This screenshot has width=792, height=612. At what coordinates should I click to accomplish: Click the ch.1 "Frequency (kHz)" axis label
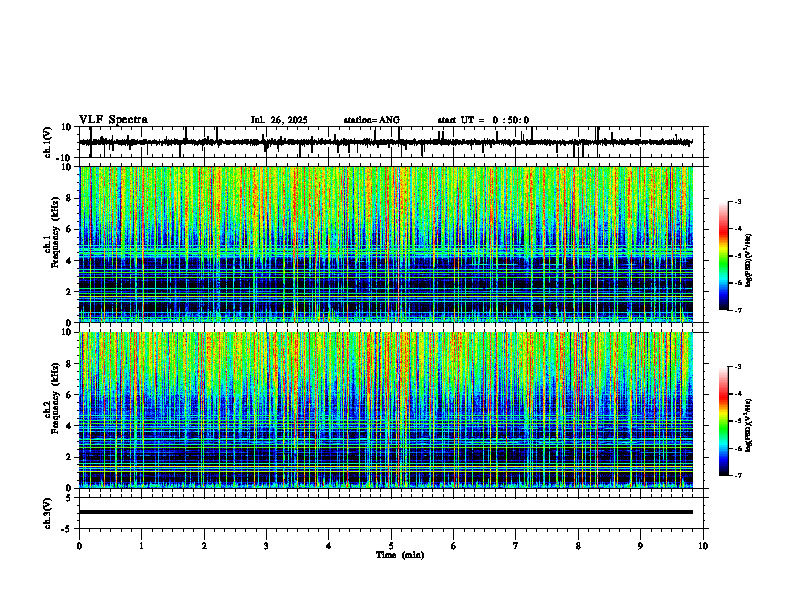pos(55,231)
